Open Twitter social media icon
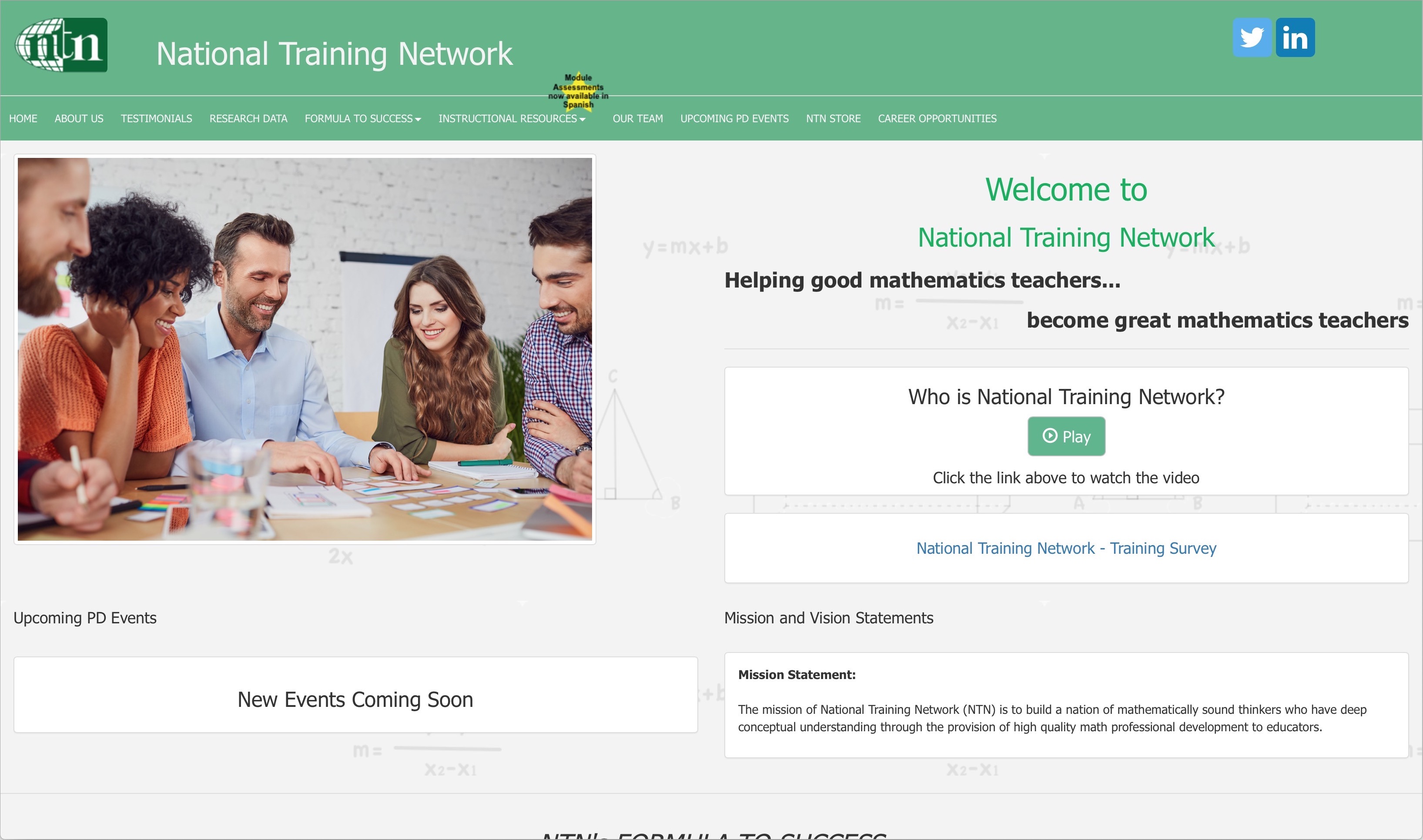The image size is (1423, 840). click(1251, 37)
